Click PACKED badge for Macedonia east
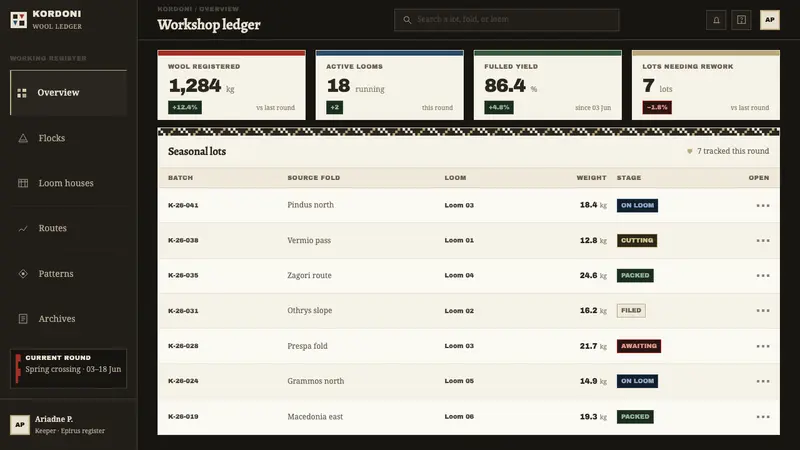Viewport: 800px width, 450px height. pyautogui.click(x=635, y=417)
